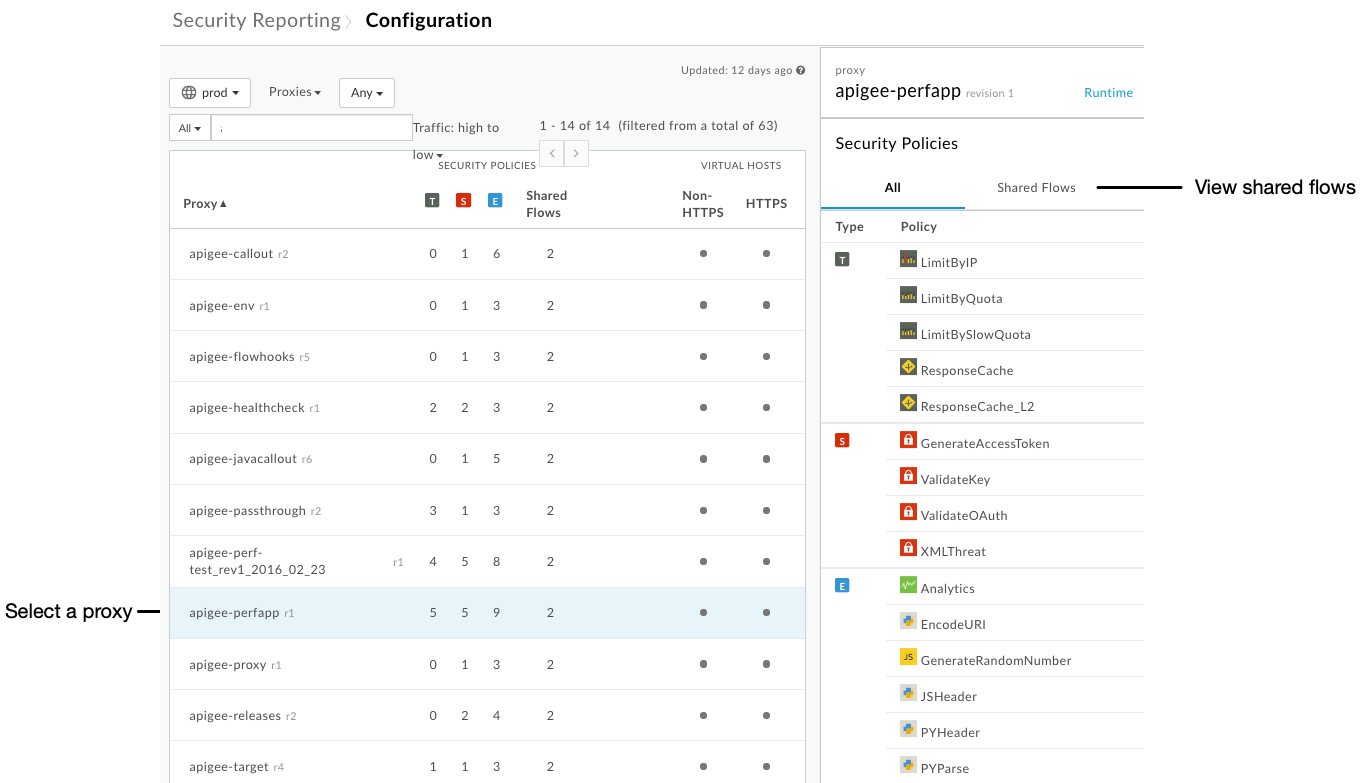
Task: Toggle the S security policies filter badge
Action: (463, 200)
